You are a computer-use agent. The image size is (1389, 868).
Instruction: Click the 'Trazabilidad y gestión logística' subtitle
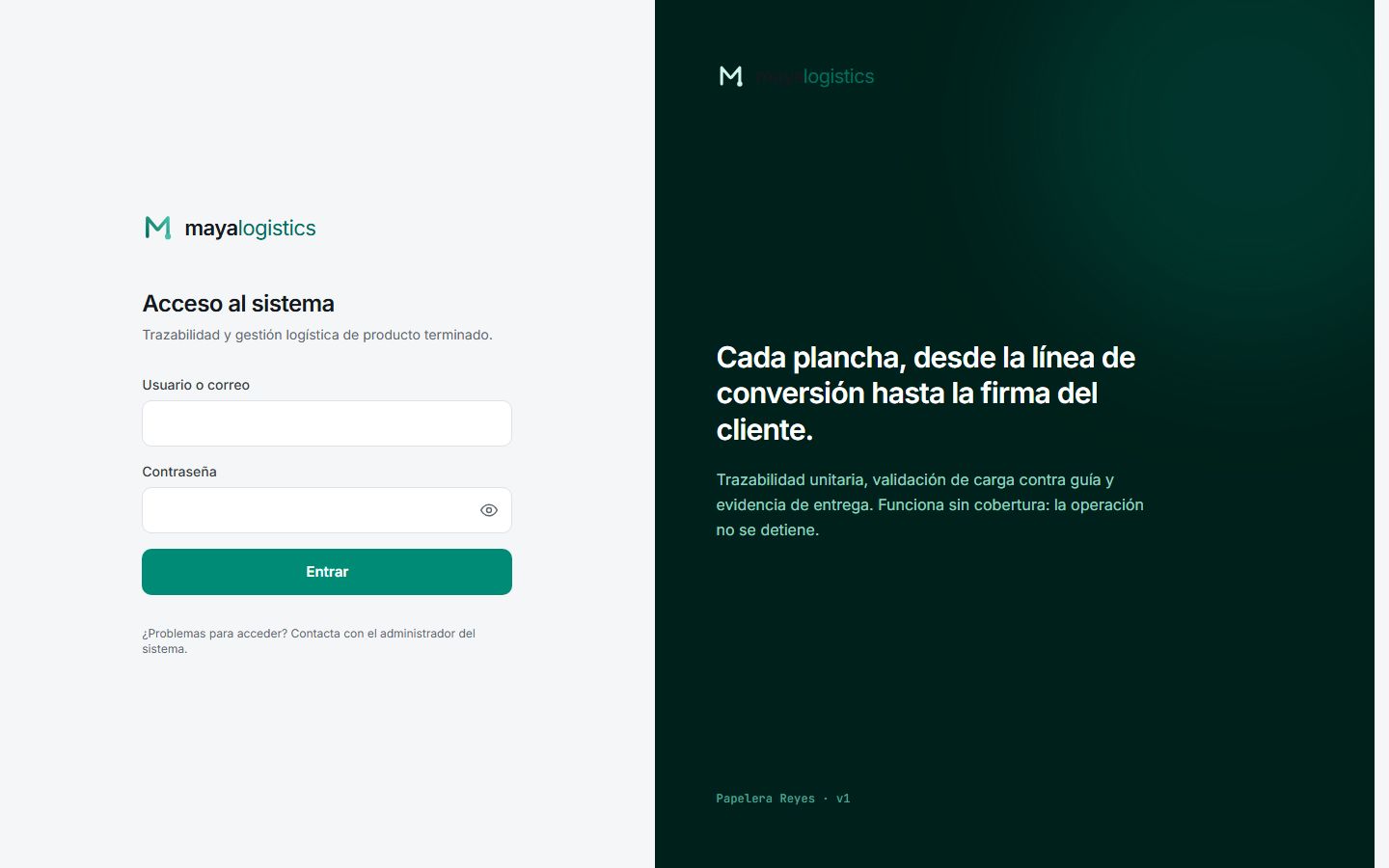click(x=317, y=335)
